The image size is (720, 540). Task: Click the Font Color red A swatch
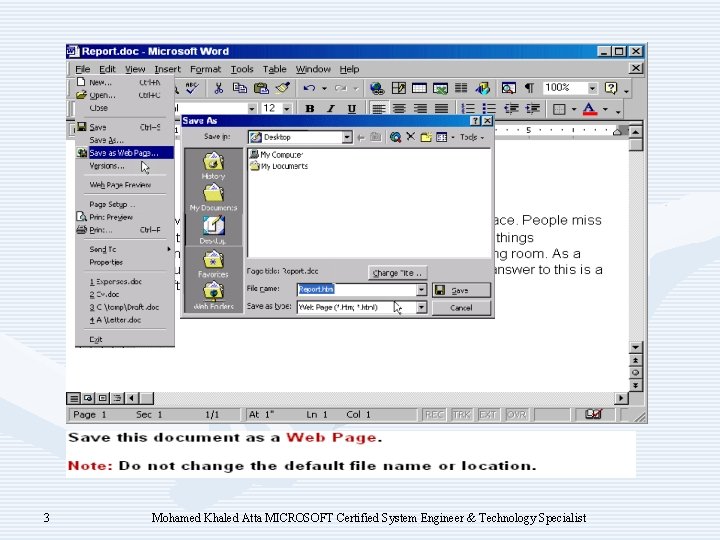(x=590, y=109)
